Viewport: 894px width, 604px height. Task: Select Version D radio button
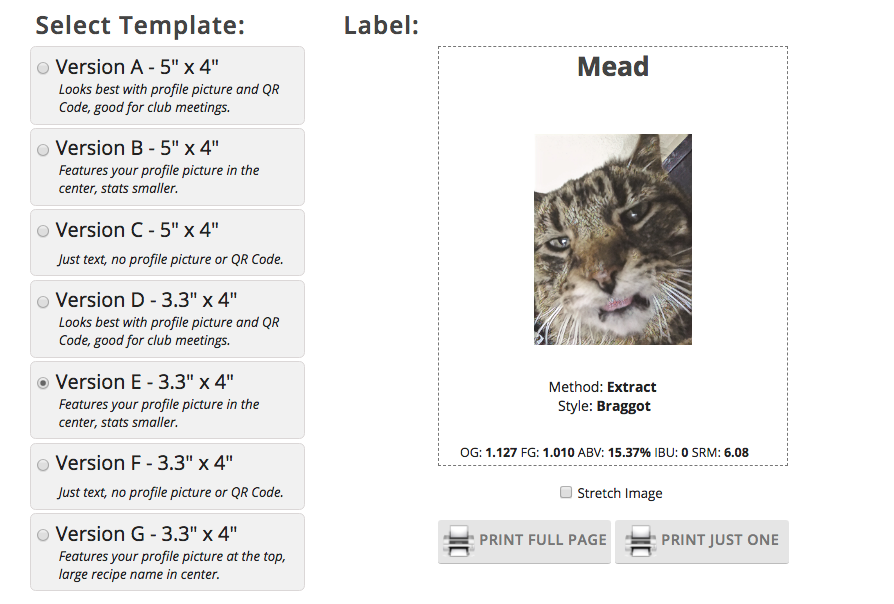coord(43,302)
